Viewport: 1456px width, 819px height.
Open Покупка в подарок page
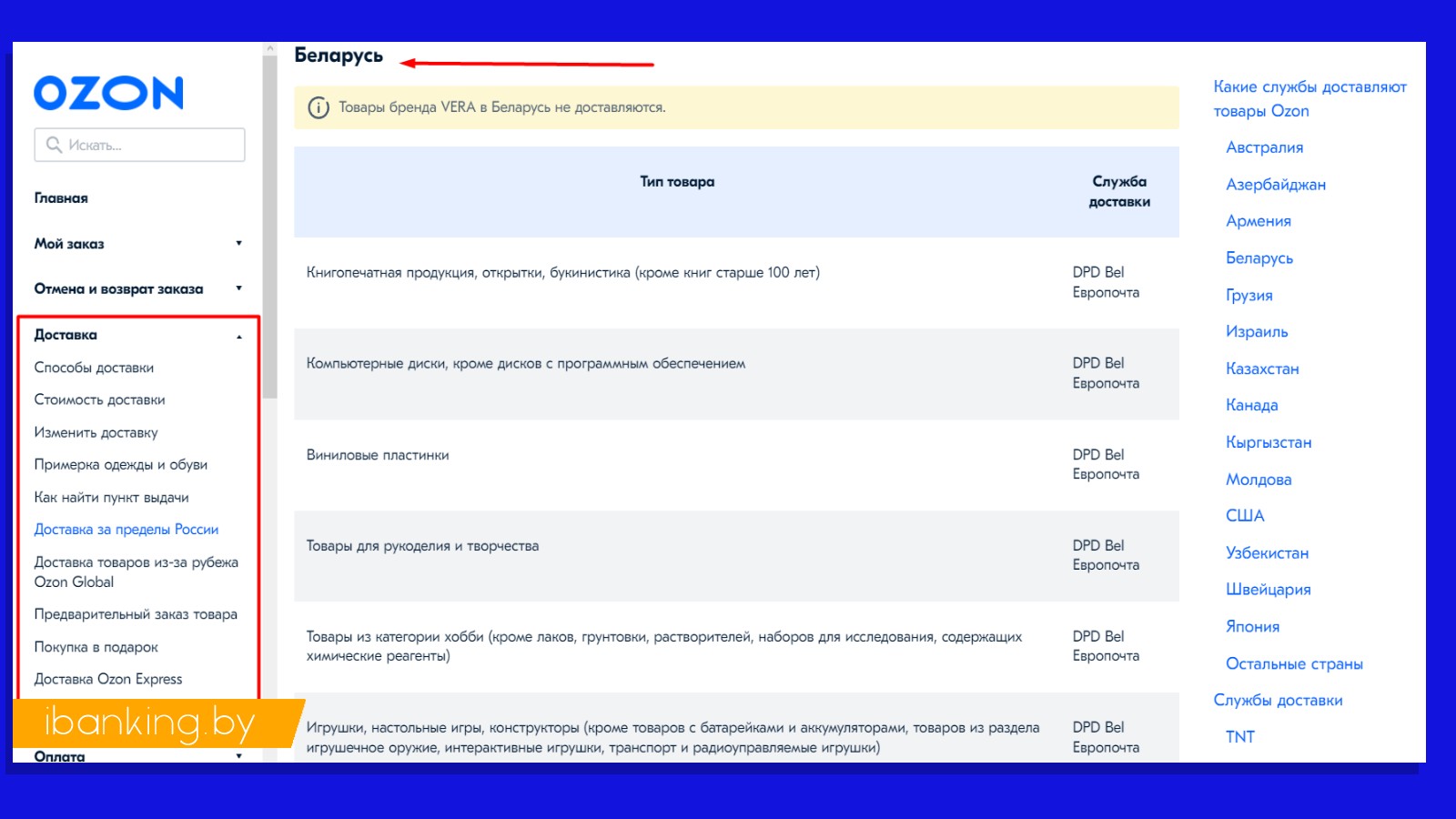(96, 647)
